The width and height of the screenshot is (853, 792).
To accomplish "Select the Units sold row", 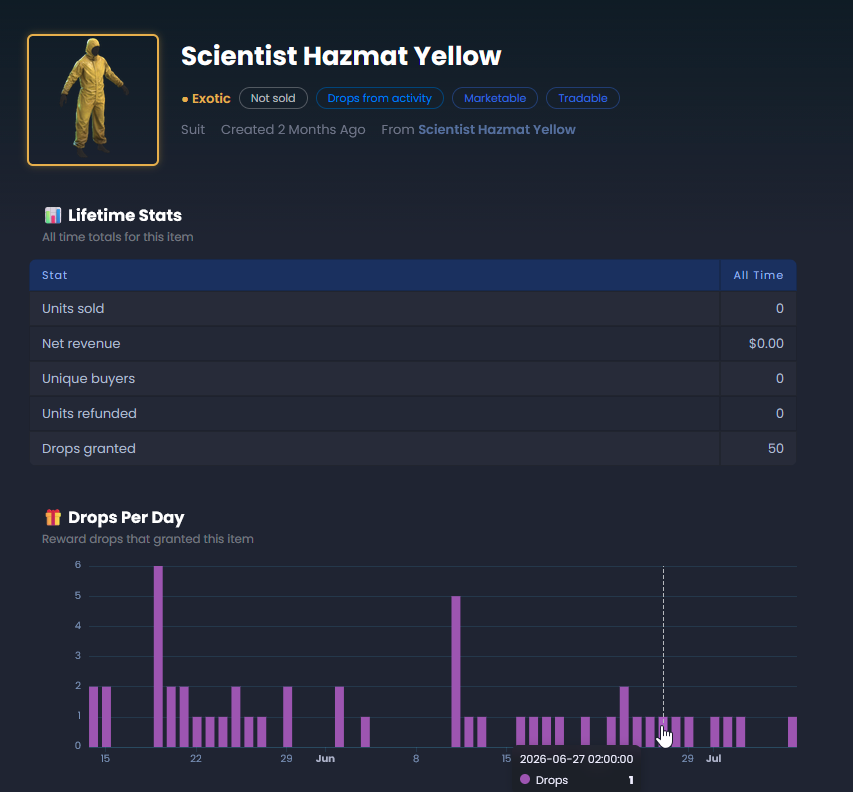I will (x=413, y=308).
